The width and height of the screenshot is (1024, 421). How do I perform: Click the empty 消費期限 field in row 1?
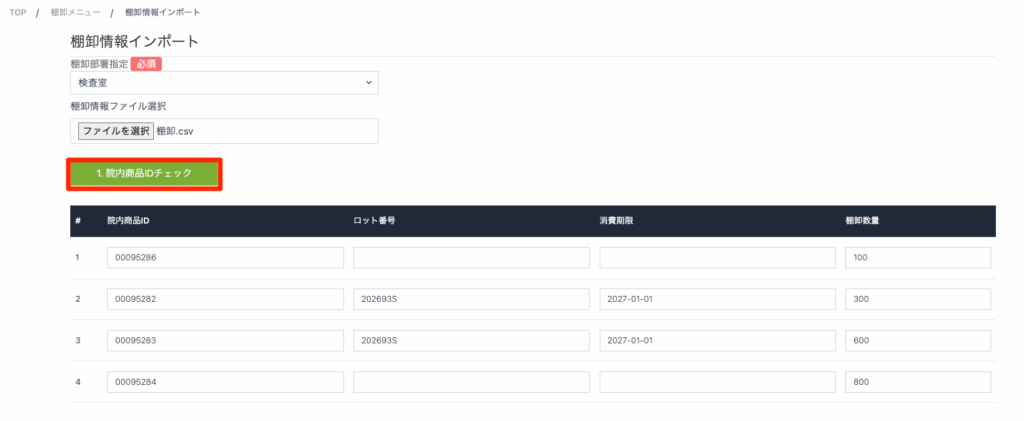(717, 258)
